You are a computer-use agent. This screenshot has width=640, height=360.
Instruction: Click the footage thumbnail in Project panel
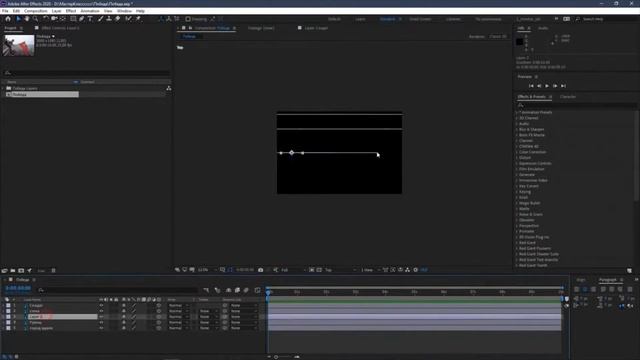pyautogui.click(x=19, y=45)
